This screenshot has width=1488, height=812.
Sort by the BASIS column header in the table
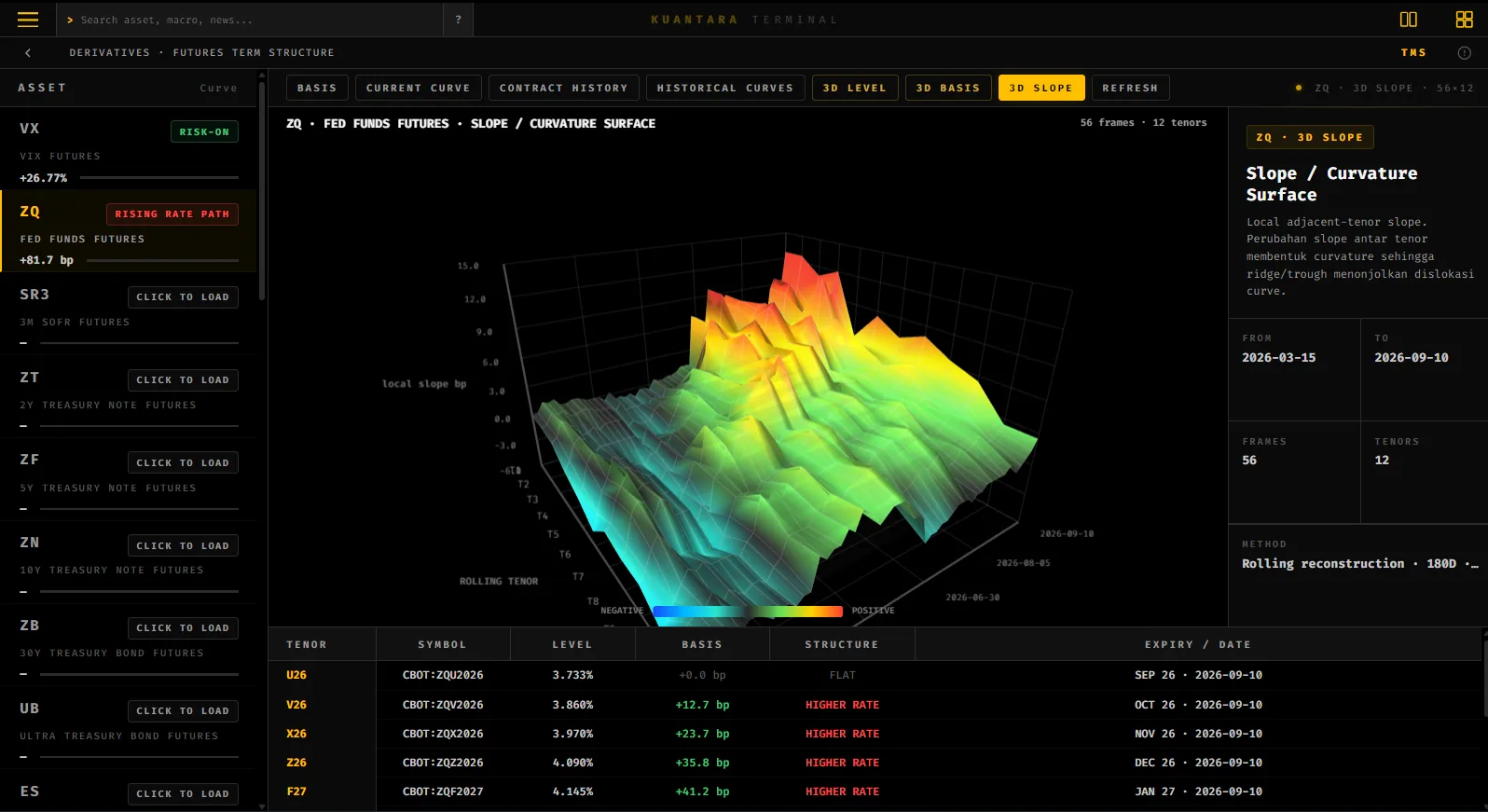702,645
